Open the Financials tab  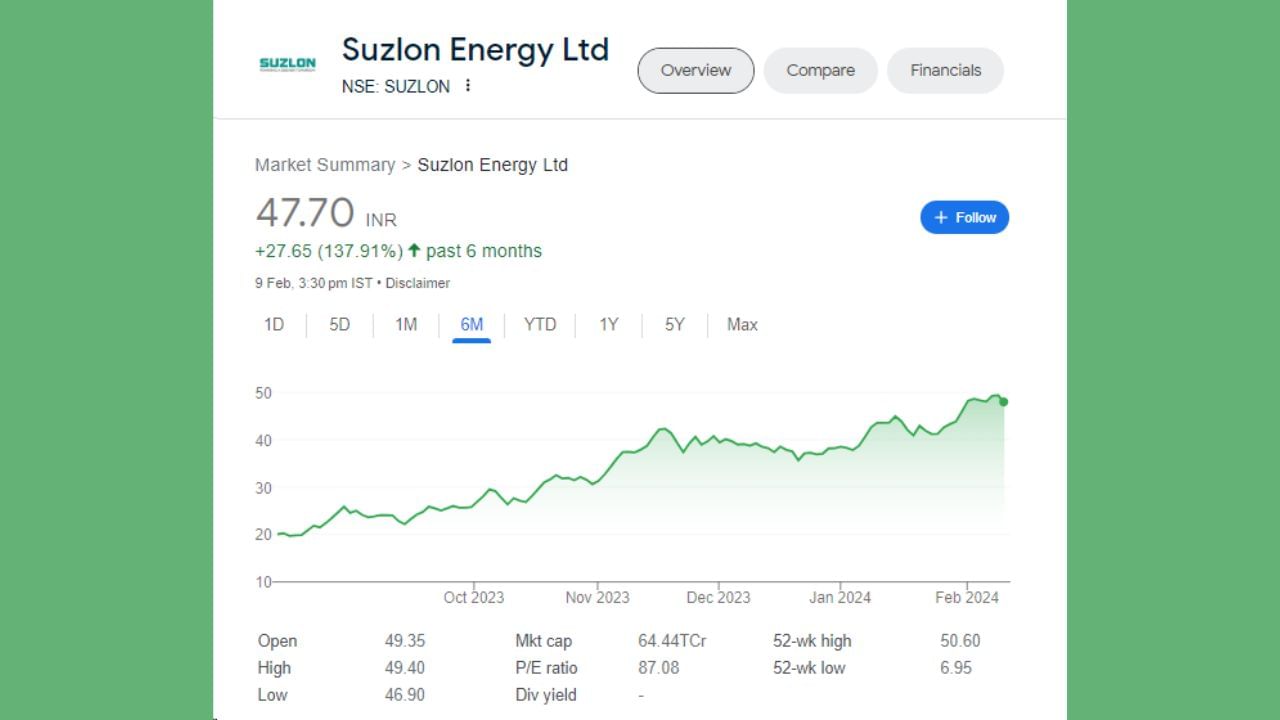pyautogui.click(x=945, y=70)
